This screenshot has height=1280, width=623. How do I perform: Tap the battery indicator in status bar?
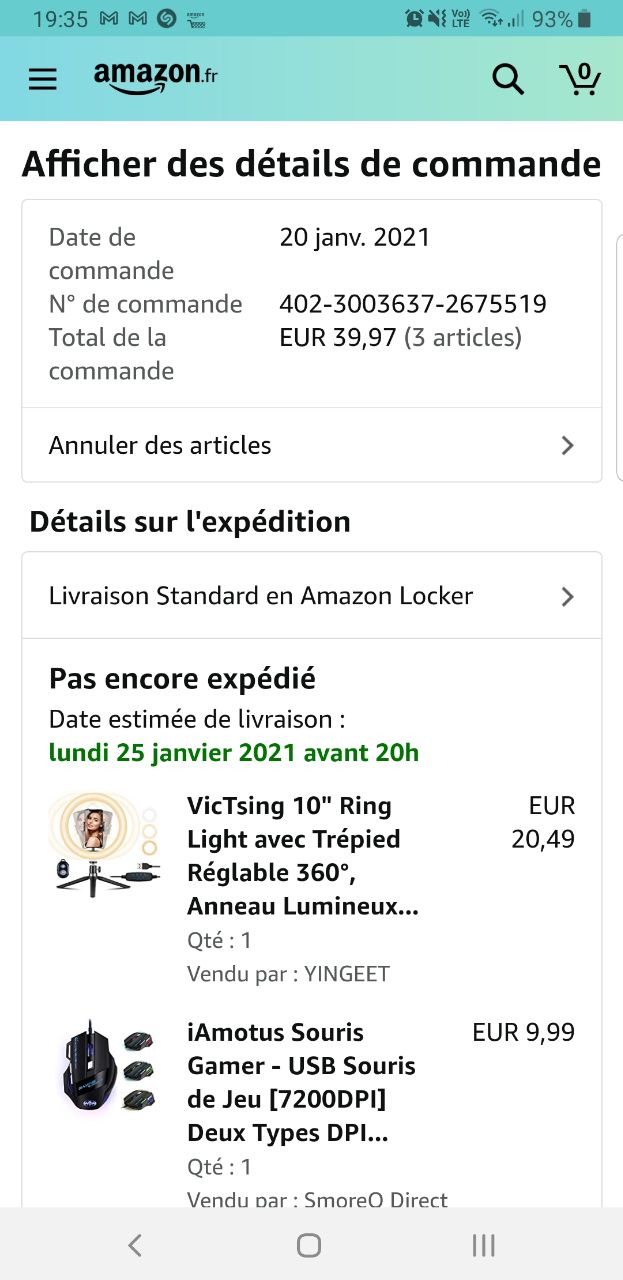tap(585, 18)
